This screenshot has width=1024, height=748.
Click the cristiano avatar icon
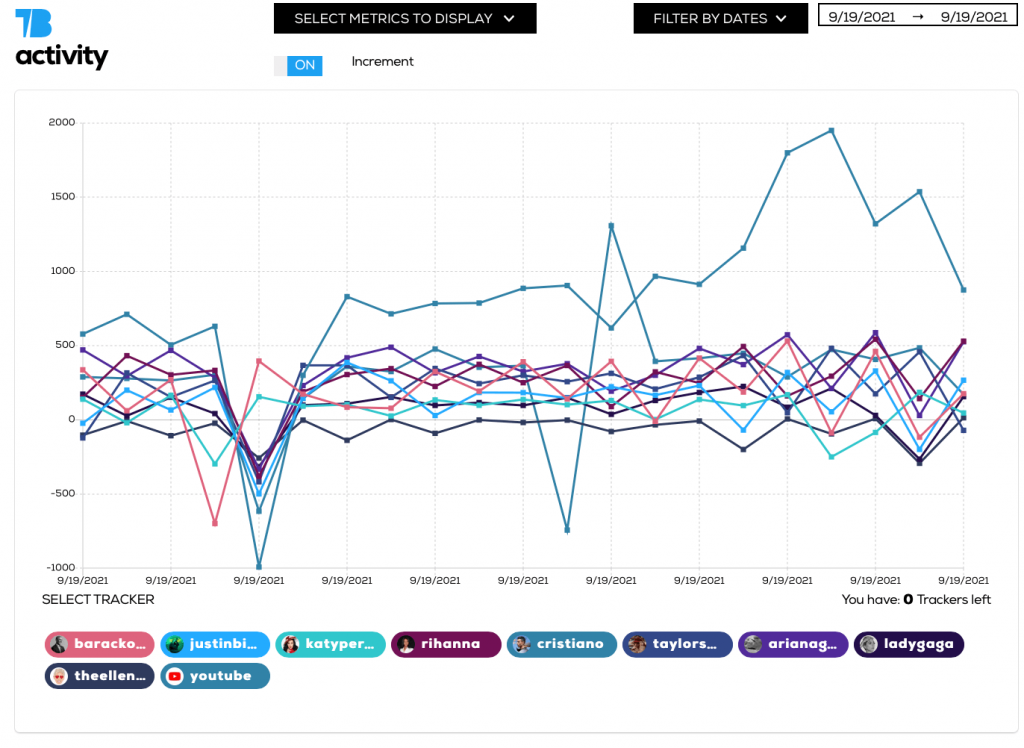click(521, 644)
